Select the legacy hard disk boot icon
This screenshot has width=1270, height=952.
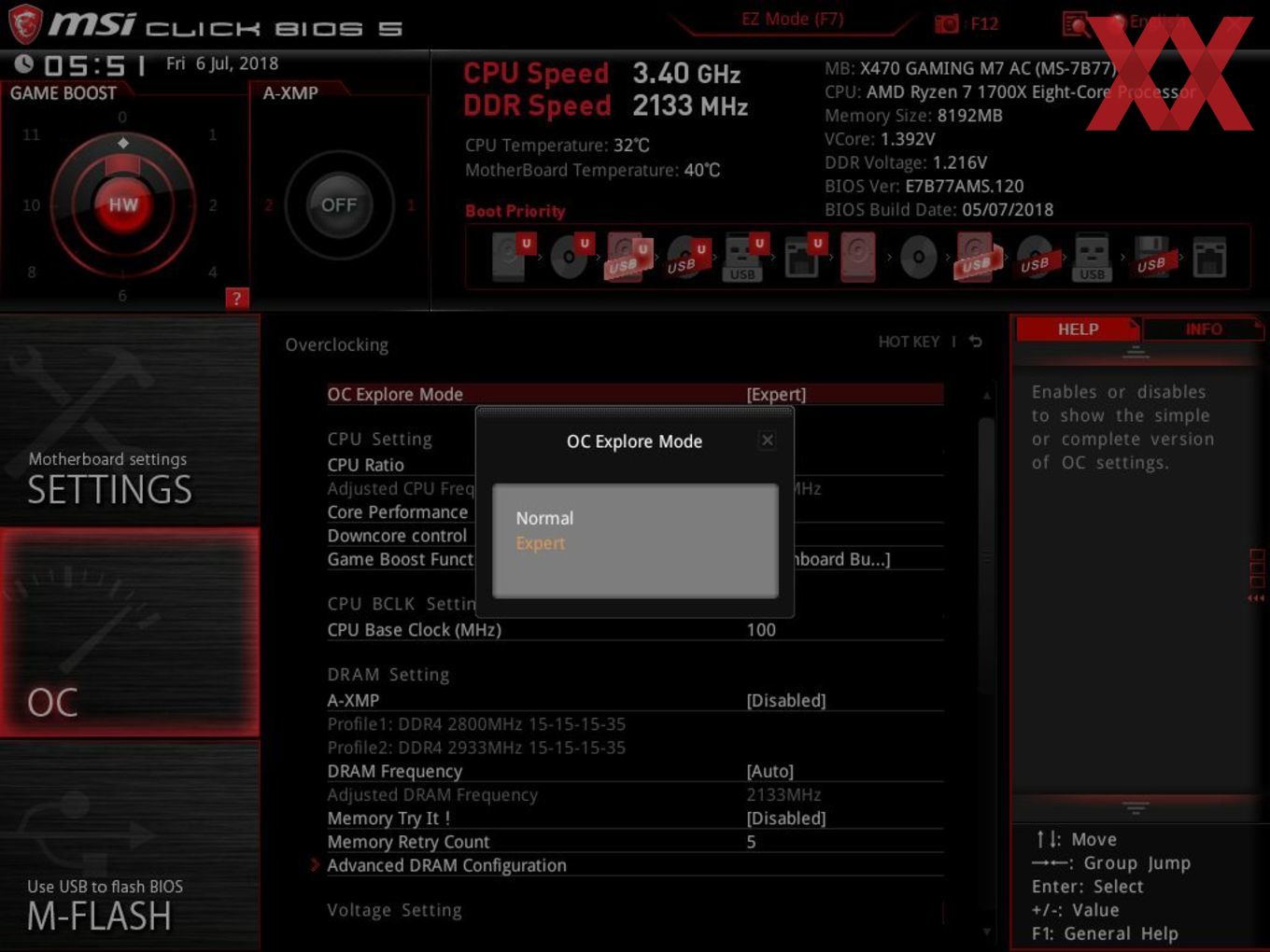[x=858, y=257]
